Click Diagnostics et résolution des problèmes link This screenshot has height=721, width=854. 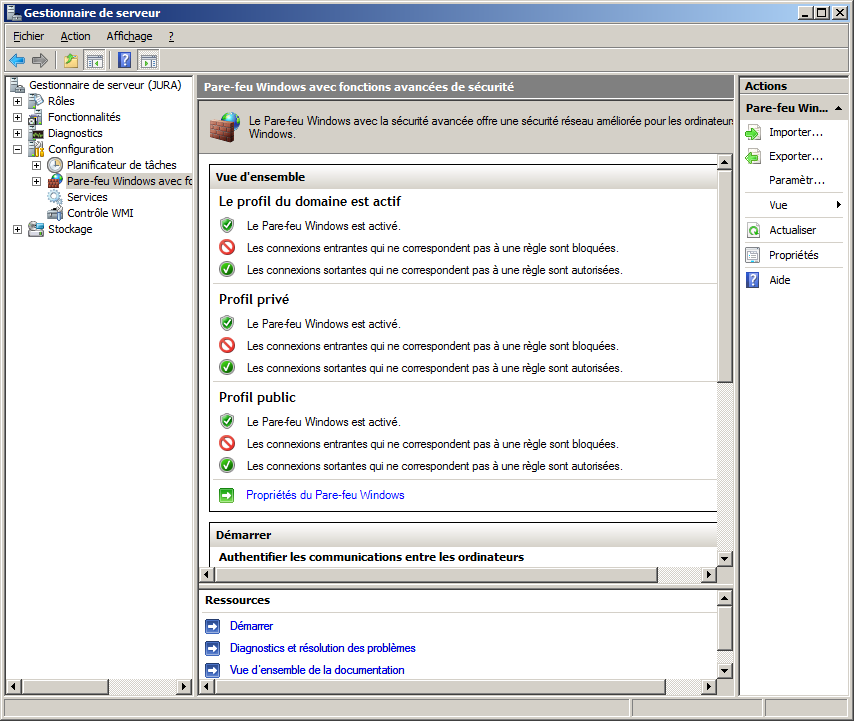tap(322, 648)
